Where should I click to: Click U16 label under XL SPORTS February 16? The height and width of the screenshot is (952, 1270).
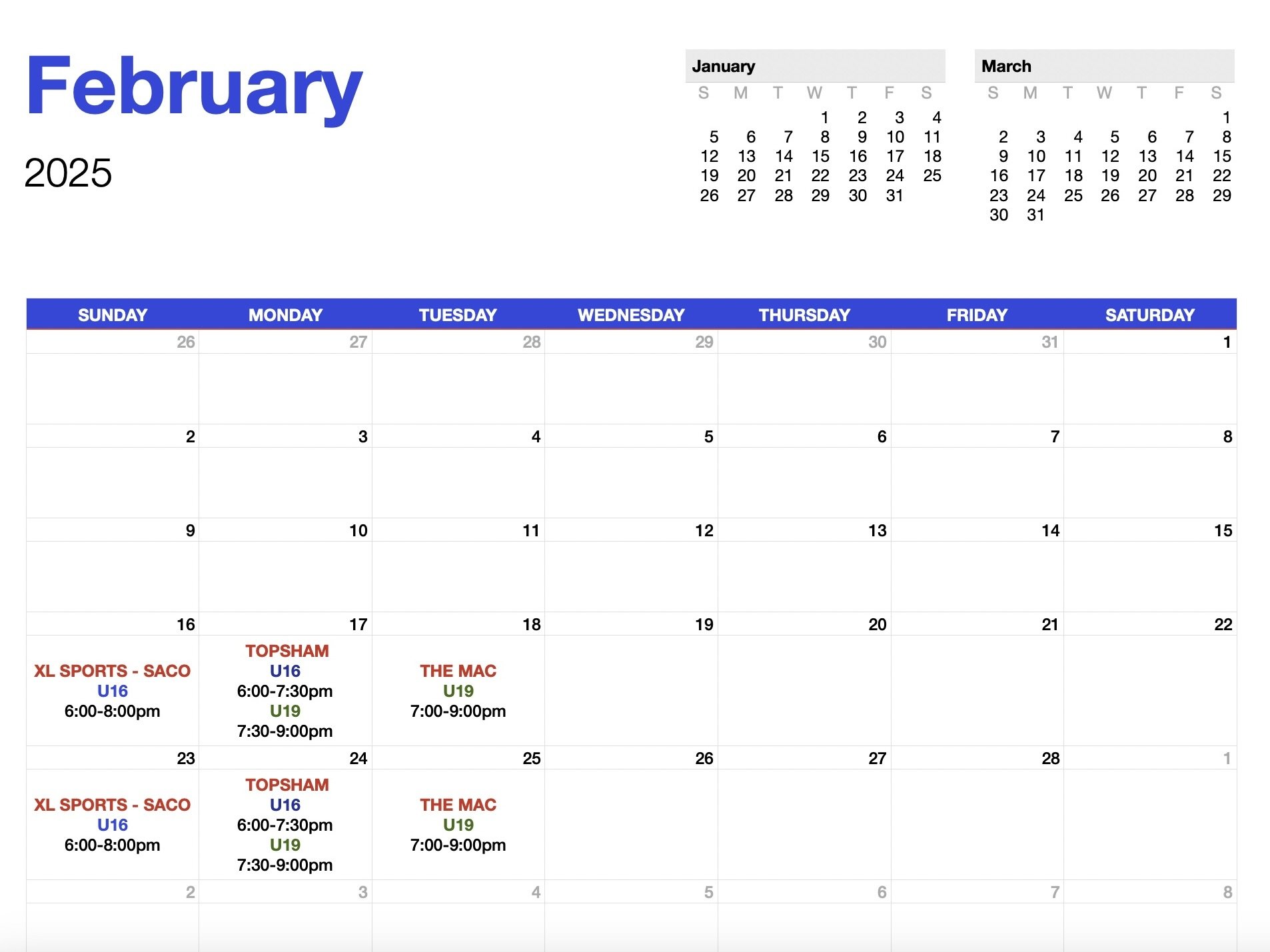pyautogui.click(x=112, y=691)
